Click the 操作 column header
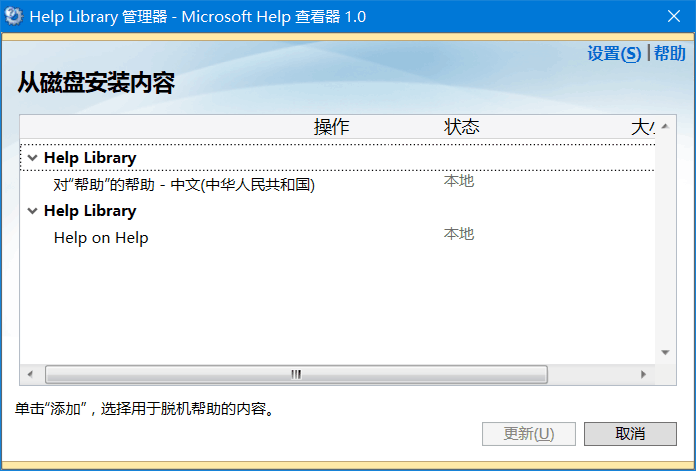 point(332,127)
